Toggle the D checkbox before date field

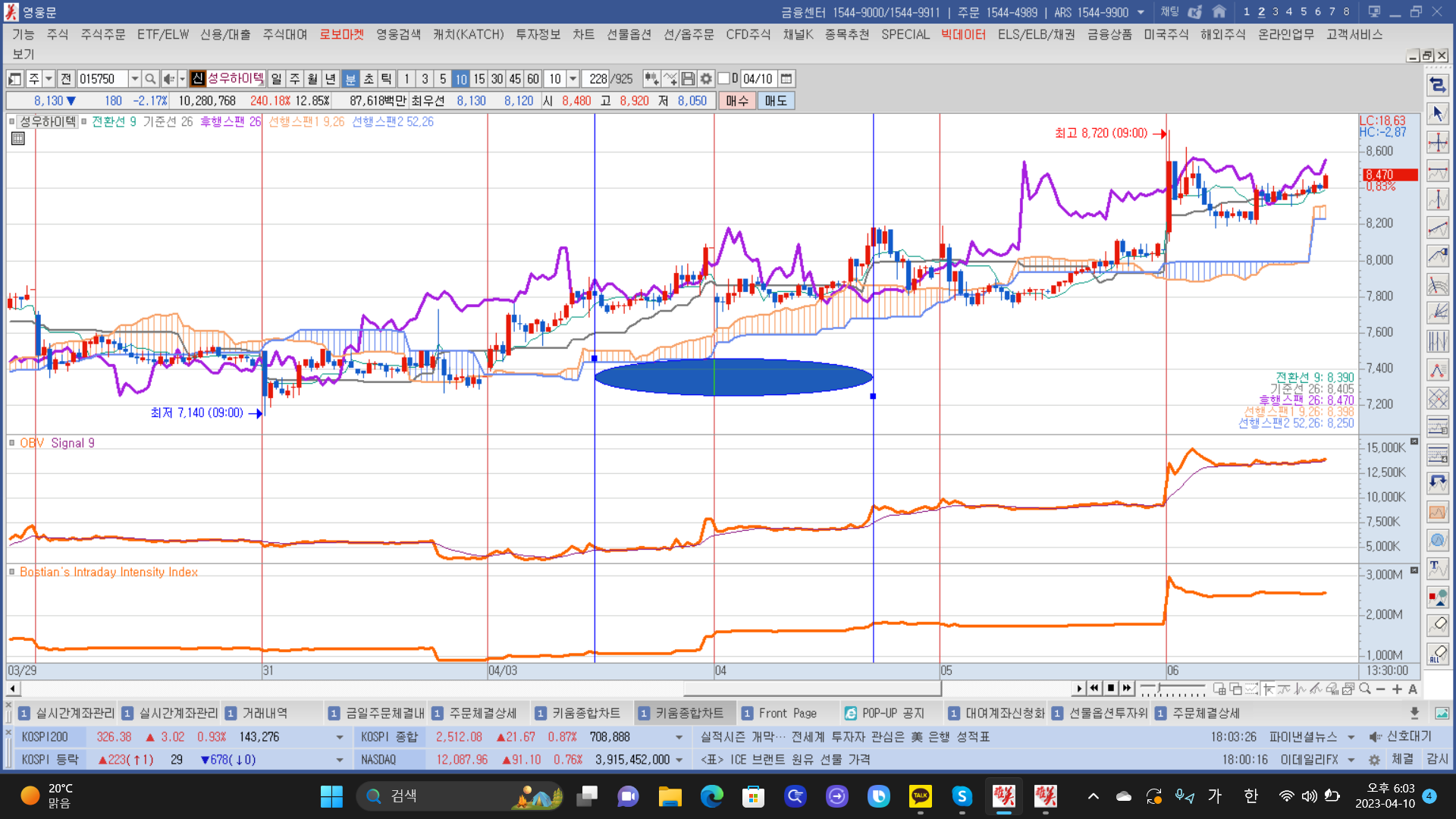click(723, 79)
